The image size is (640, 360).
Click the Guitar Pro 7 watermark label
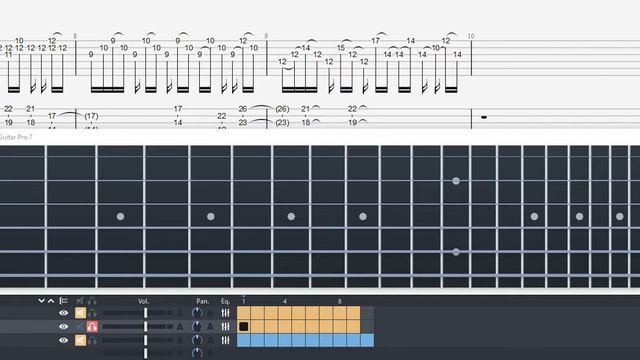(x=16, y=137)
